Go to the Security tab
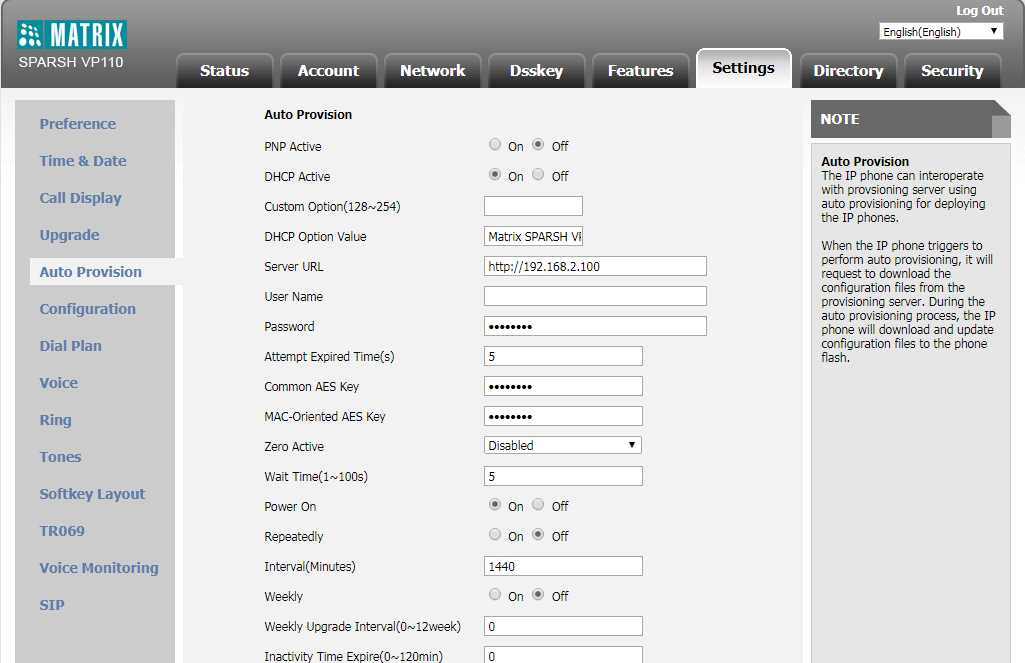 coord(952,71)
